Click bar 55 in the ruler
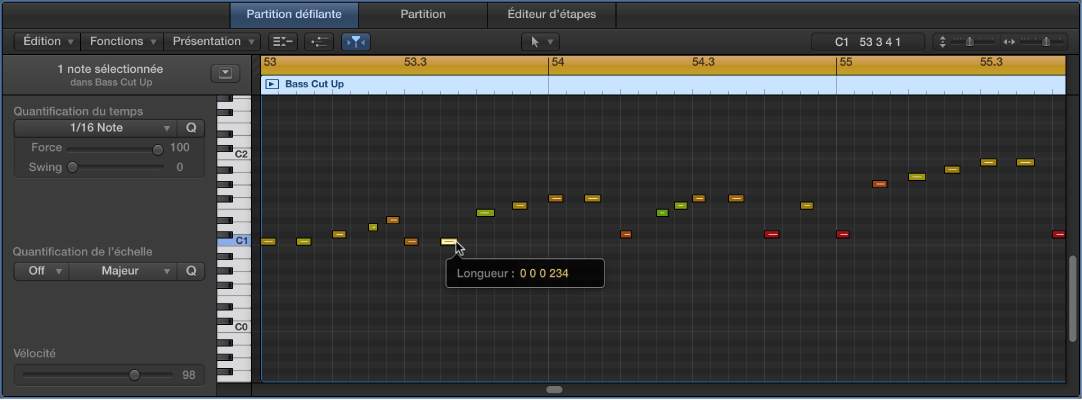The width and height of the screenshot is (1082, 400). coord(846,62)
